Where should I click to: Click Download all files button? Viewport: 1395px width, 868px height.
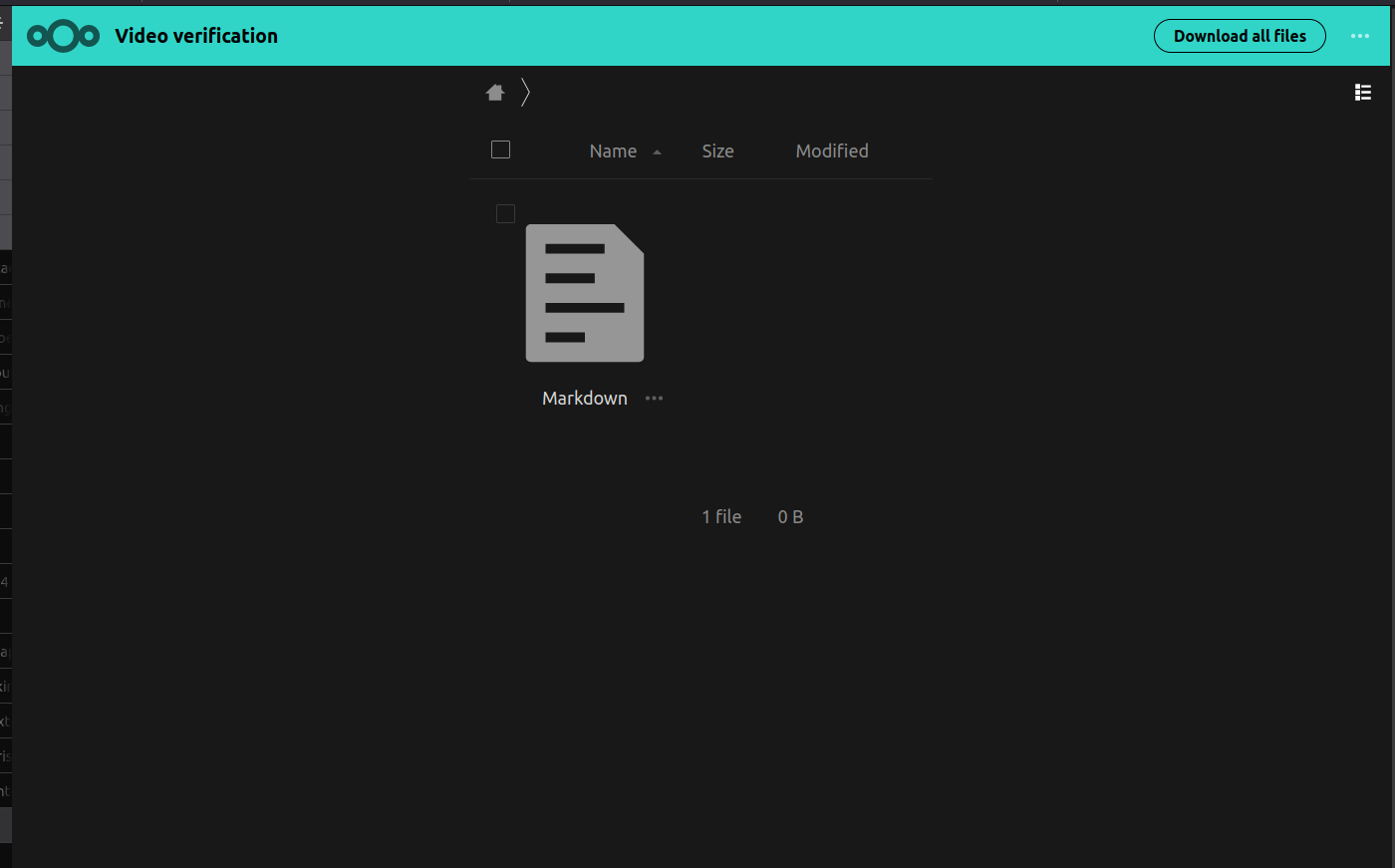pyautogui.click(x=1240, y=36)
